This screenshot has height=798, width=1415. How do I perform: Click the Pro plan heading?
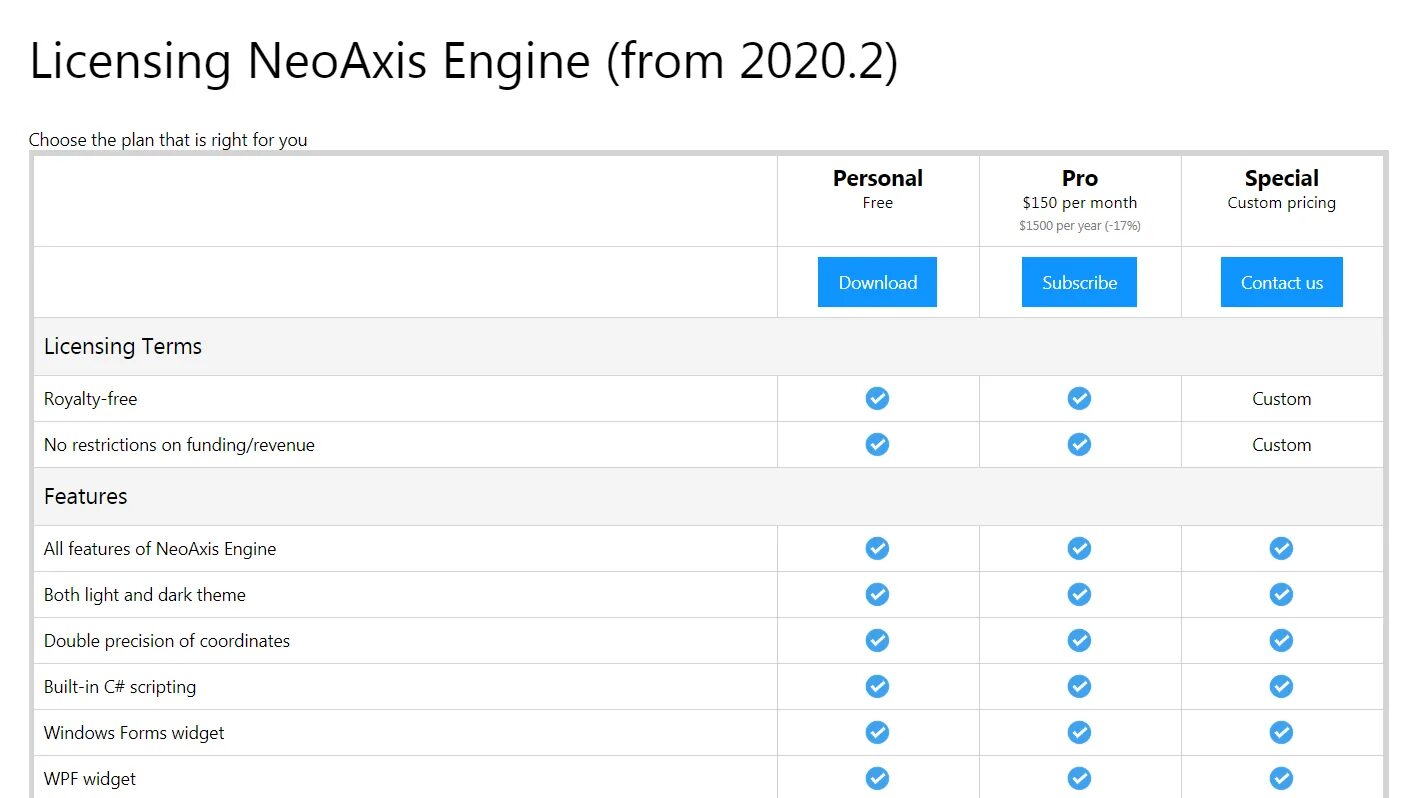click(x=1079, y=178)
